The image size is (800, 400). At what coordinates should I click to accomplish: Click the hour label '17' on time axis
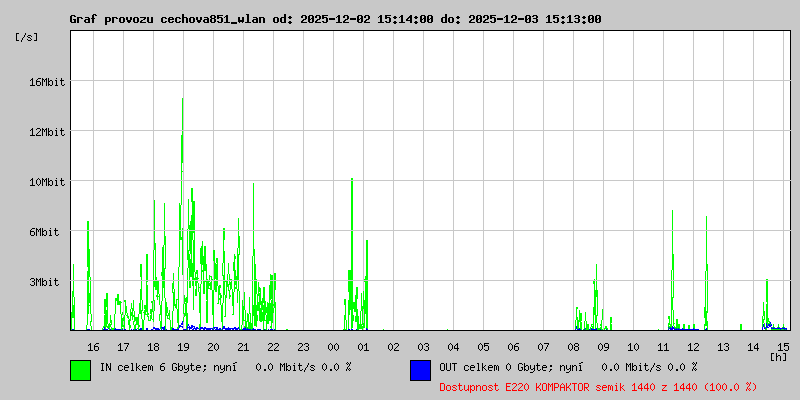click(123, 347)
